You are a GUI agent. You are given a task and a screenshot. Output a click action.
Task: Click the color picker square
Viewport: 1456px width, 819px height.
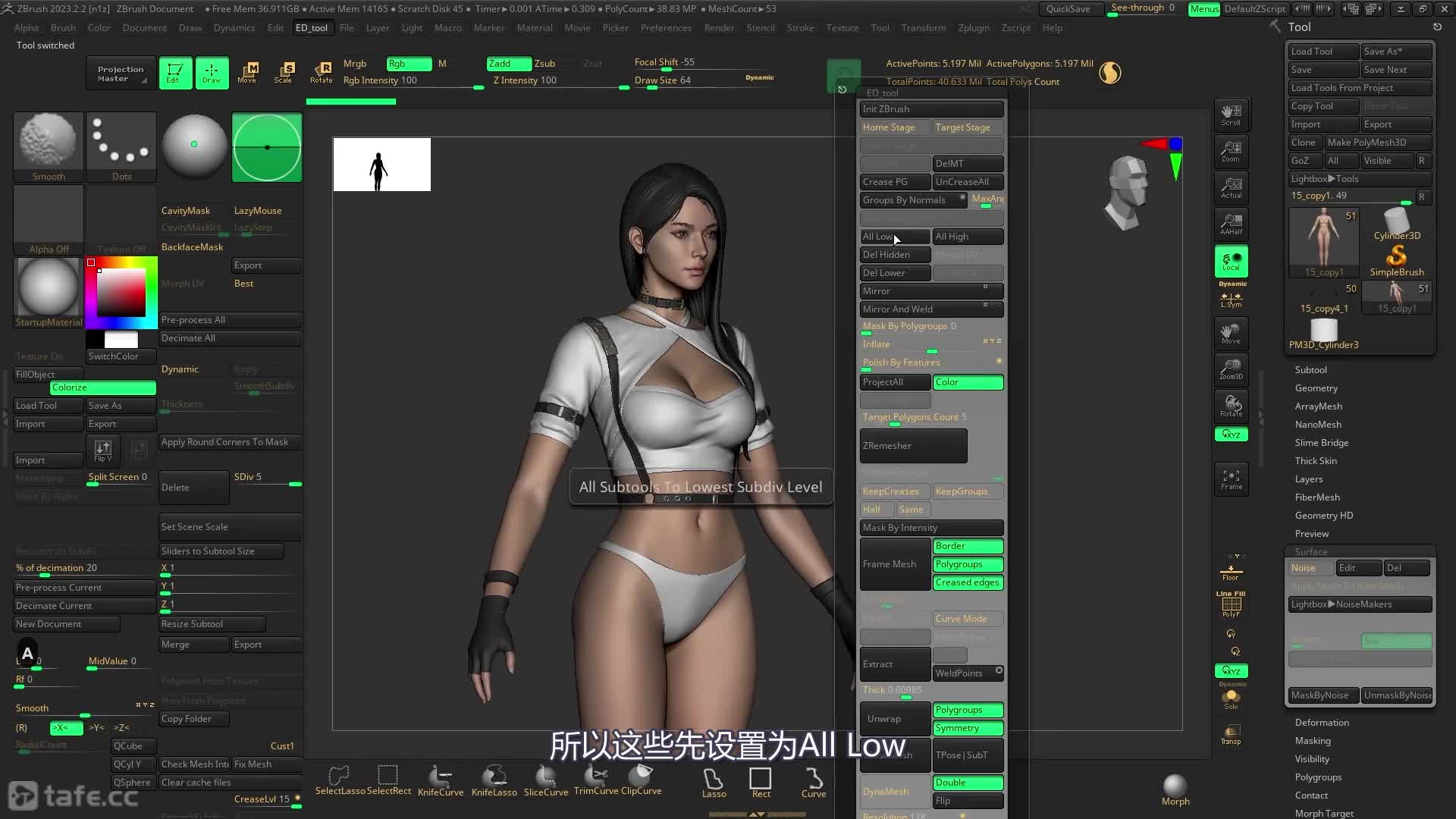point(121,291)
